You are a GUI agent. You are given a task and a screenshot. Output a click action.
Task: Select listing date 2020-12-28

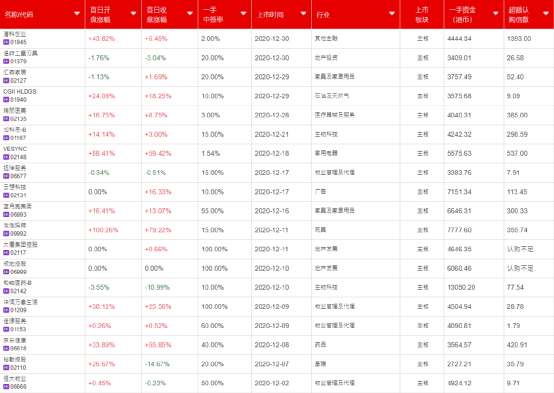[272, 115]
